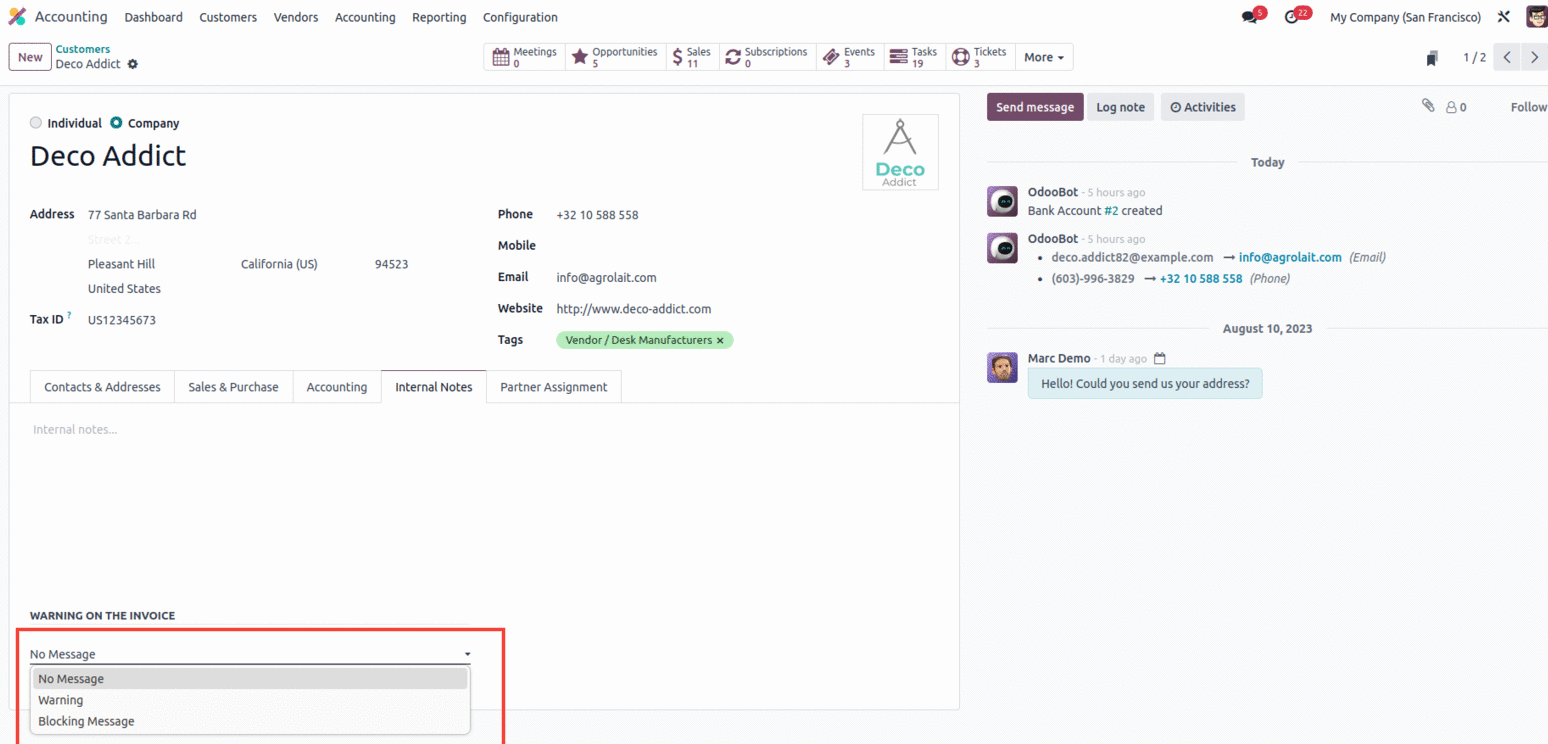Click Marc Demo's avatar
The width and height of the screenshot is (1548, 744).
pos(1002,367)
